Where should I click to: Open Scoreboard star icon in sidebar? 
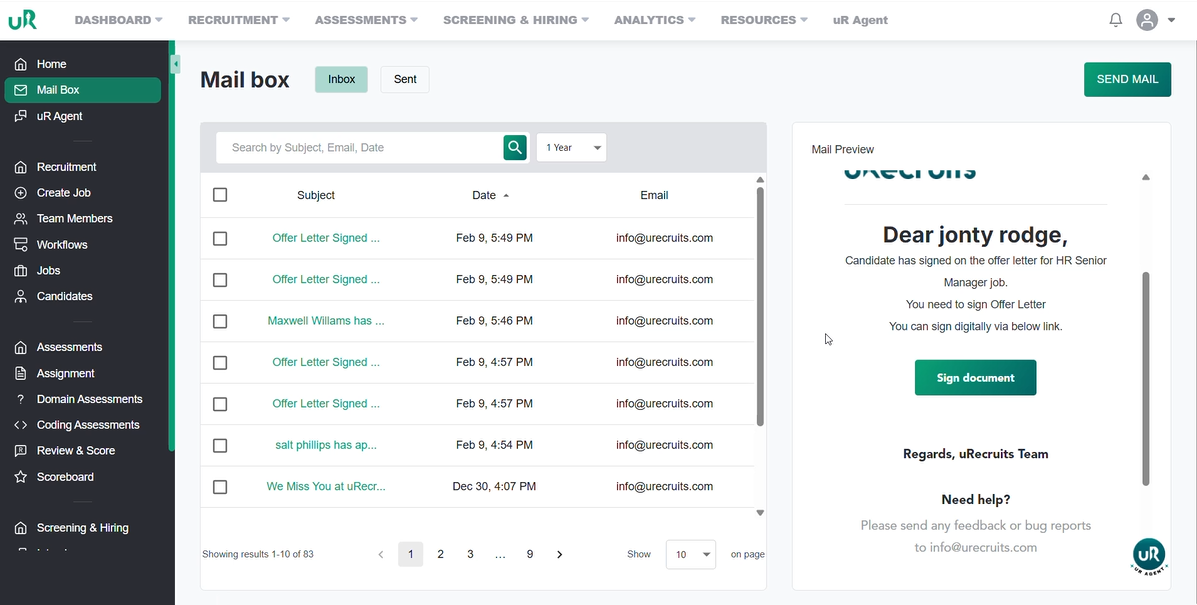(20, 477)
